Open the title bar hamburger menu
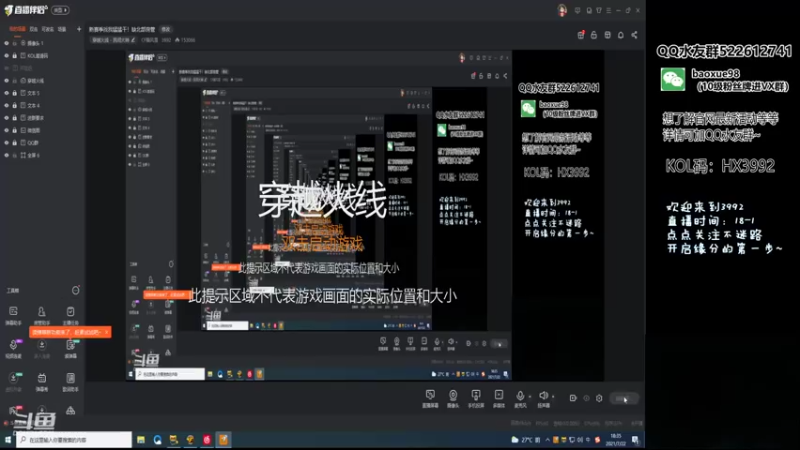Image resolution: width=800 pixels, height=450 pixels. (608, 10)
